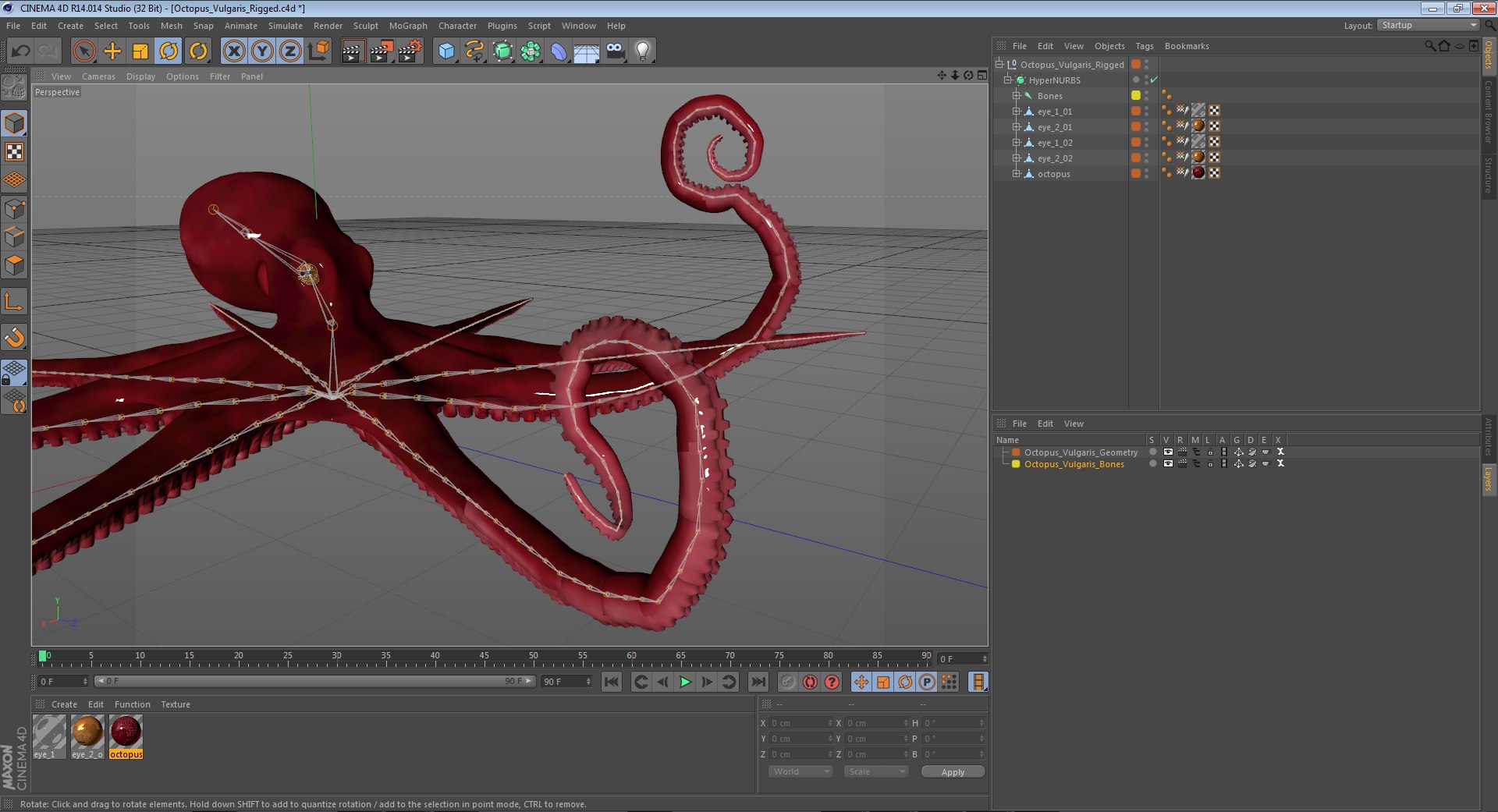Add a Camera object from toolbar

pos(615,51)
